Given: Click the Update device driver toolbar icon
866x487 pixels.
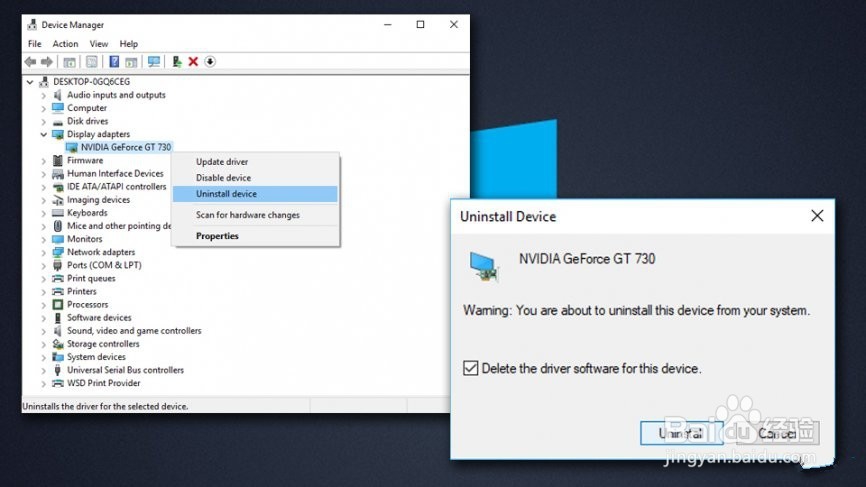Looking at the screenshot, I should [x=177, y=62].
